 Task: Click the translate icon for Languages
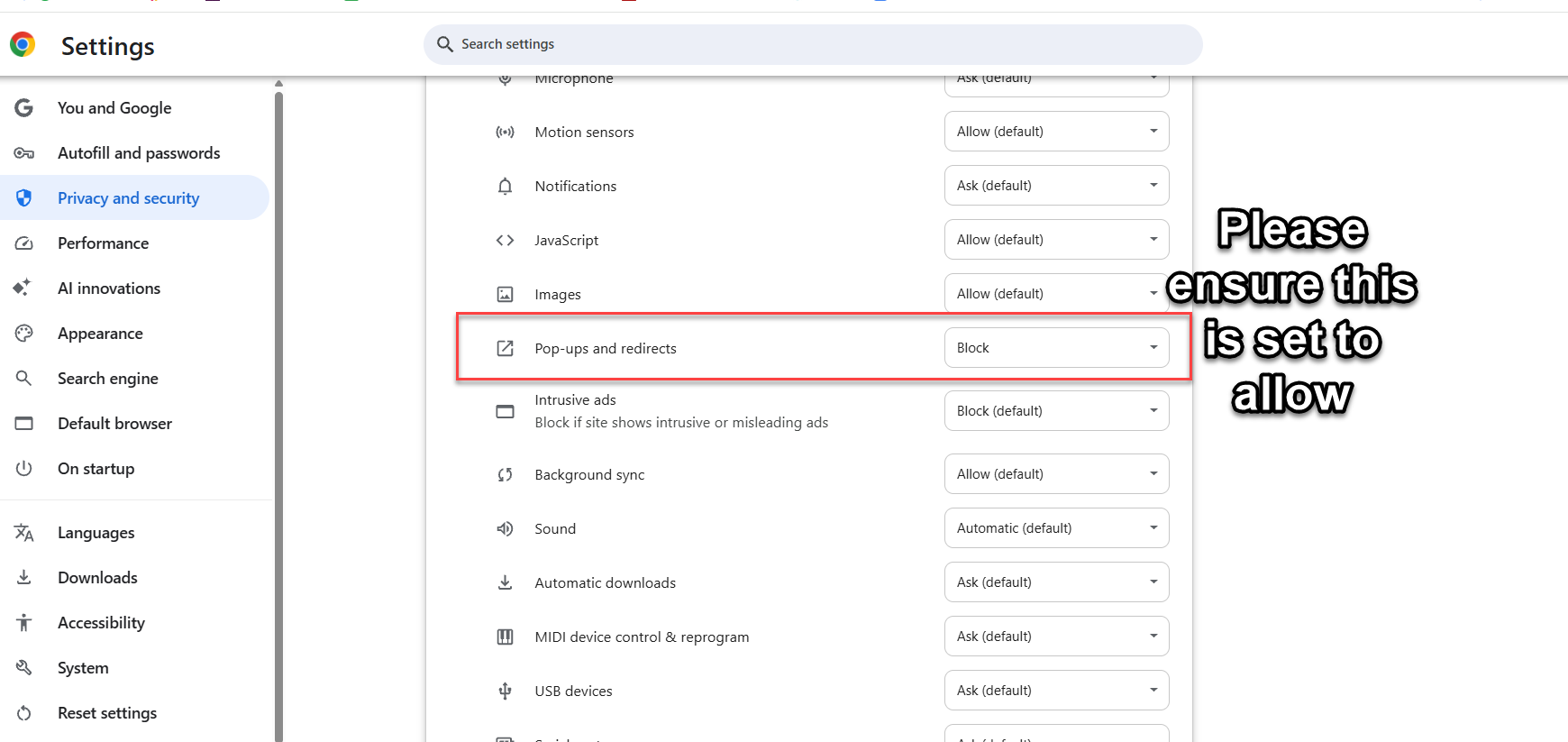coord(24,533)
